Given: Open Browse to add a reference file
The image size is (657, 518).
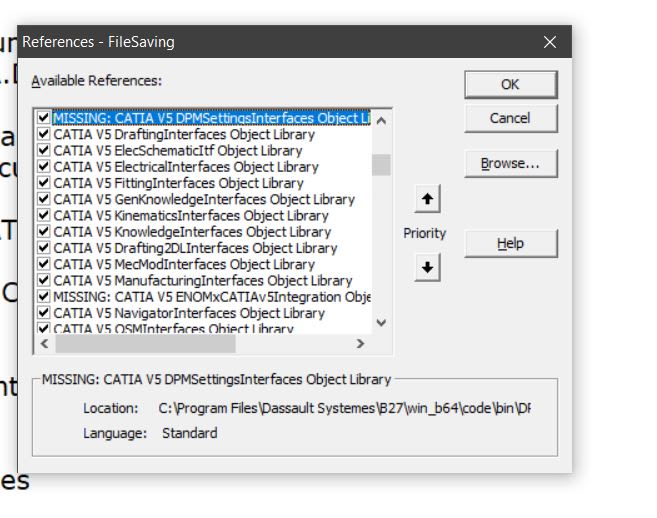Looking at the screenshot, I should click(x=511, y=163).
